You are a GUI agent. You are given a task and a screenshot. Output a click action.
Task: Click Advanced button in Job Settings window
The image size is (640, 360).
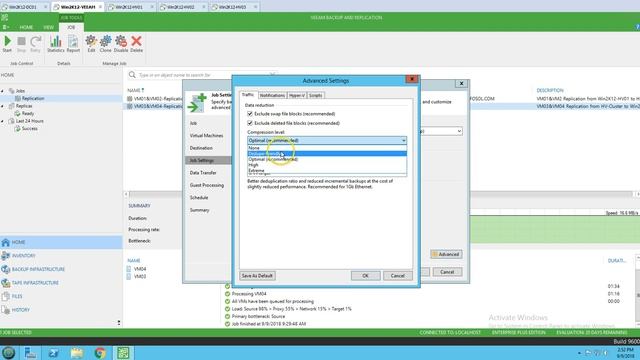(446, 254)
